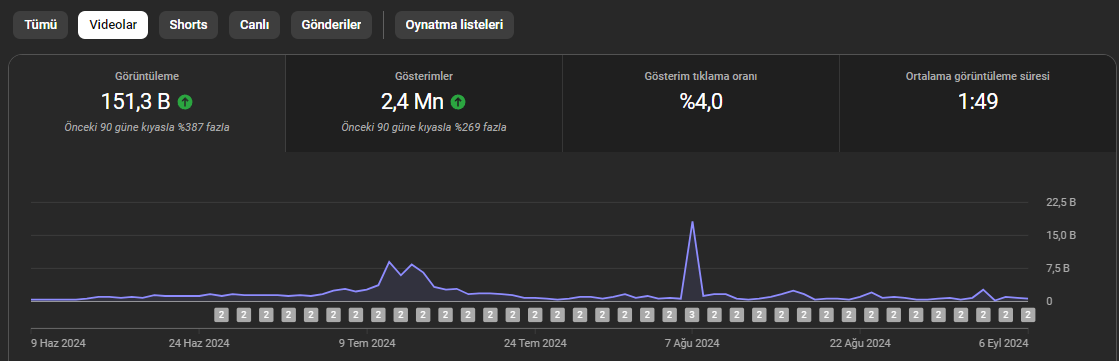Click green up-arrow icon beside 2,4 Mn

coord(458,102)
